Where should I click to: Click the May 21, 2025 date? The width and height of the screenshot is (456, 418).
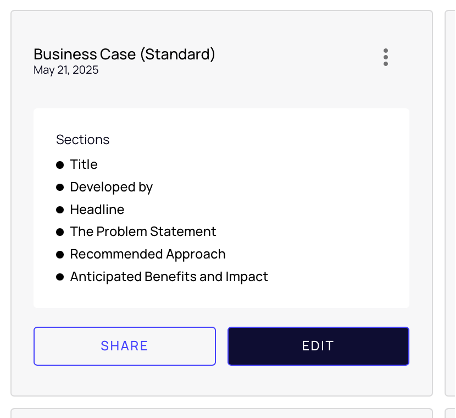click(x=66, y=70)
